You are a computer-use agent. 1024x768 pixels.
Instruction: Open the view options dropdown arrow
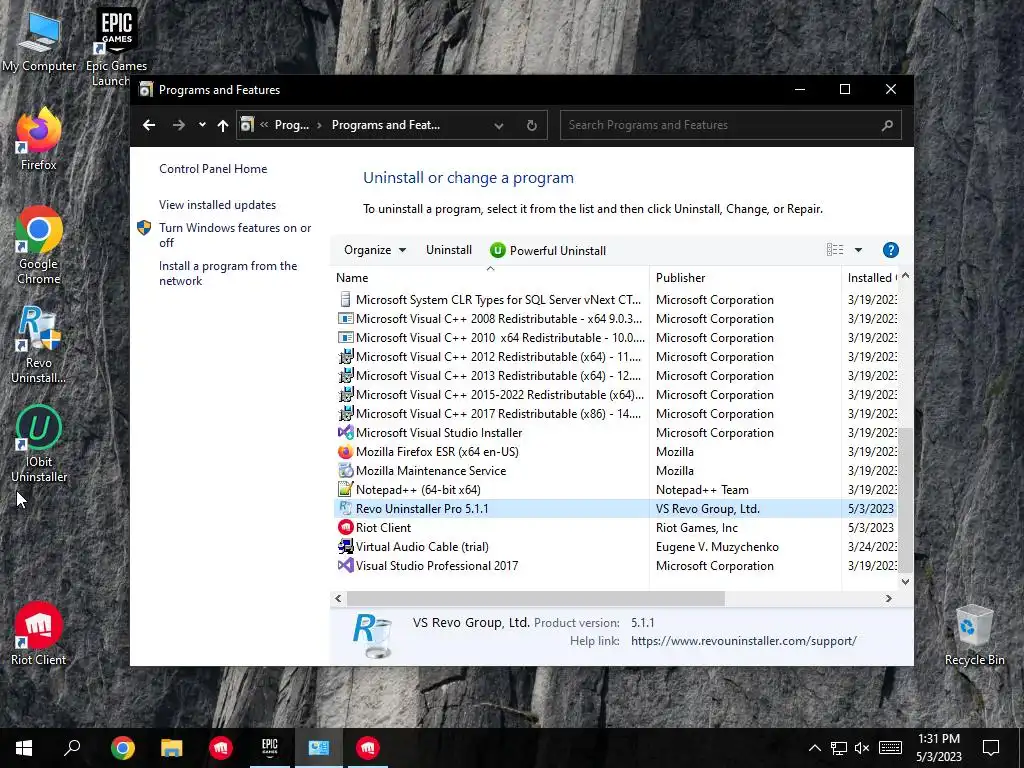[x=858, y=250]
